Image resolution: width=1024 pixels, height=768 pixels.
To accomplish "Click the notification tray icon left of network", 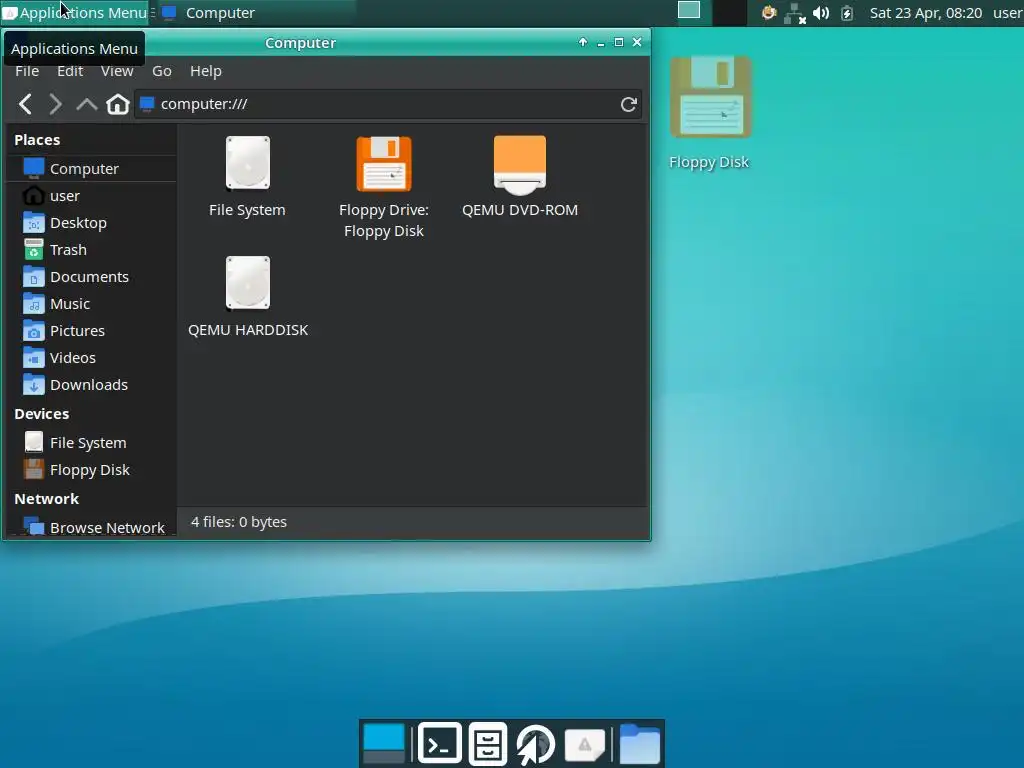I will click(769, 12).
